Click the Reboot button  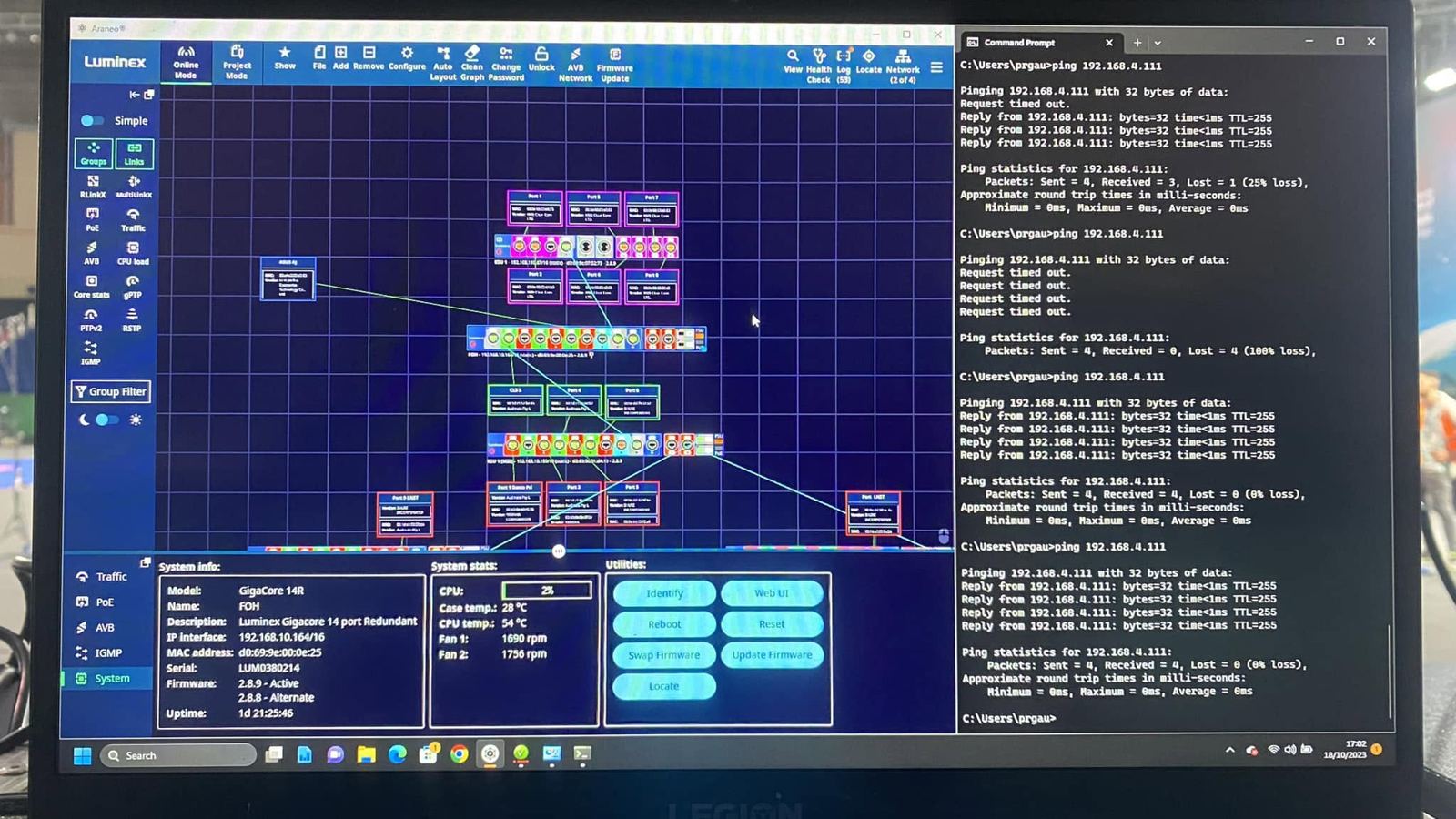[664, 624]
